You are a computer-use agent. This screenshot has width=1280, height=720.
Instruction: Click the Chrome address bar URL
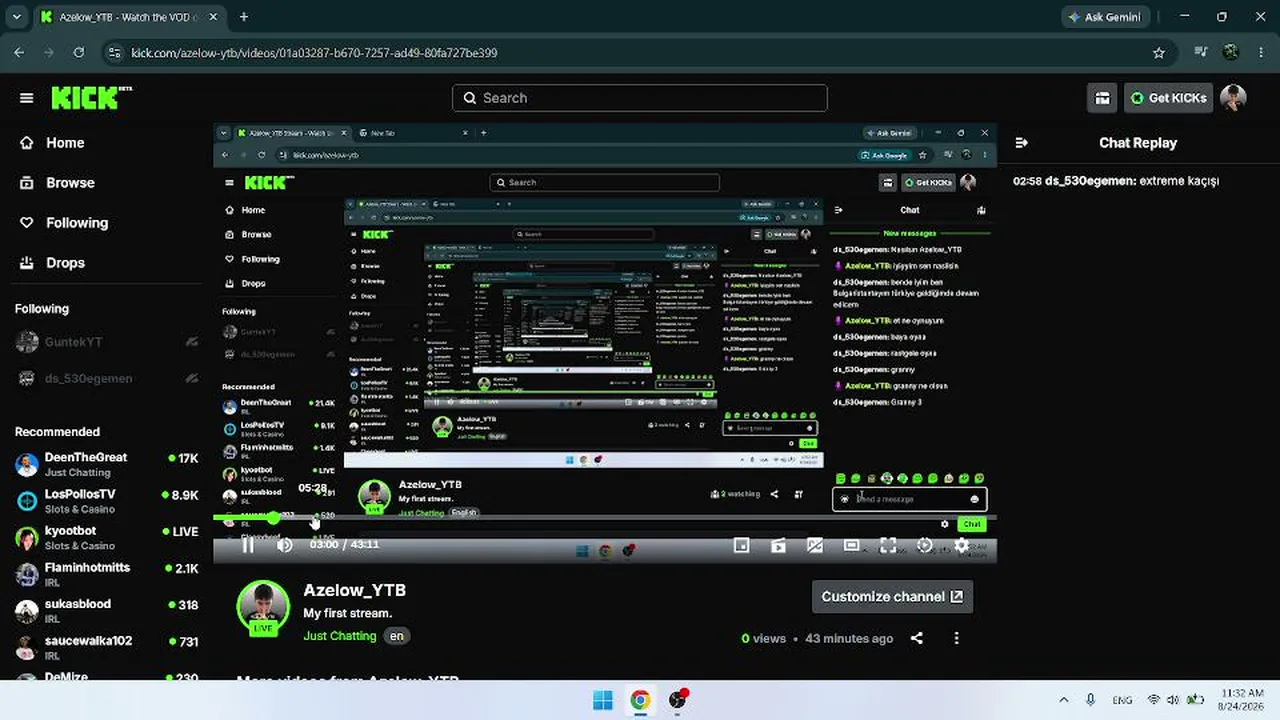point(314,53)
